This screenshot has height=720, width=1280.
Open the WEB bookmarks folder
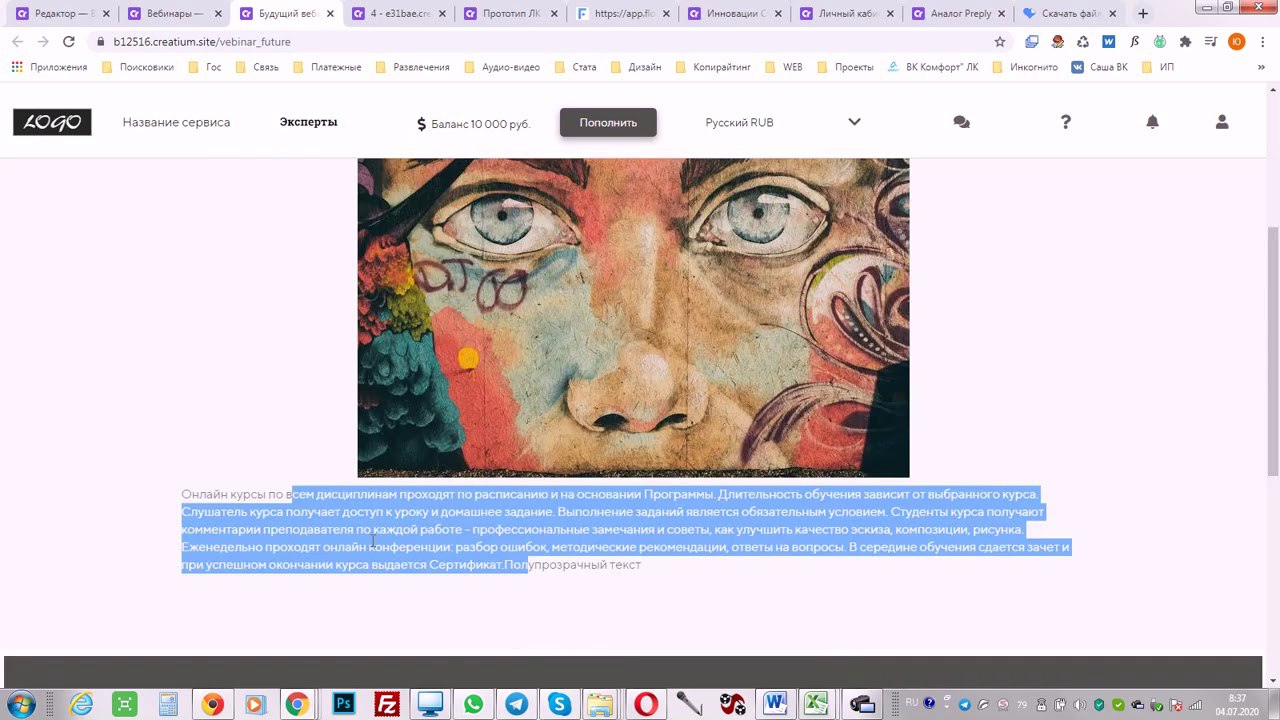[x=783, y=67]
